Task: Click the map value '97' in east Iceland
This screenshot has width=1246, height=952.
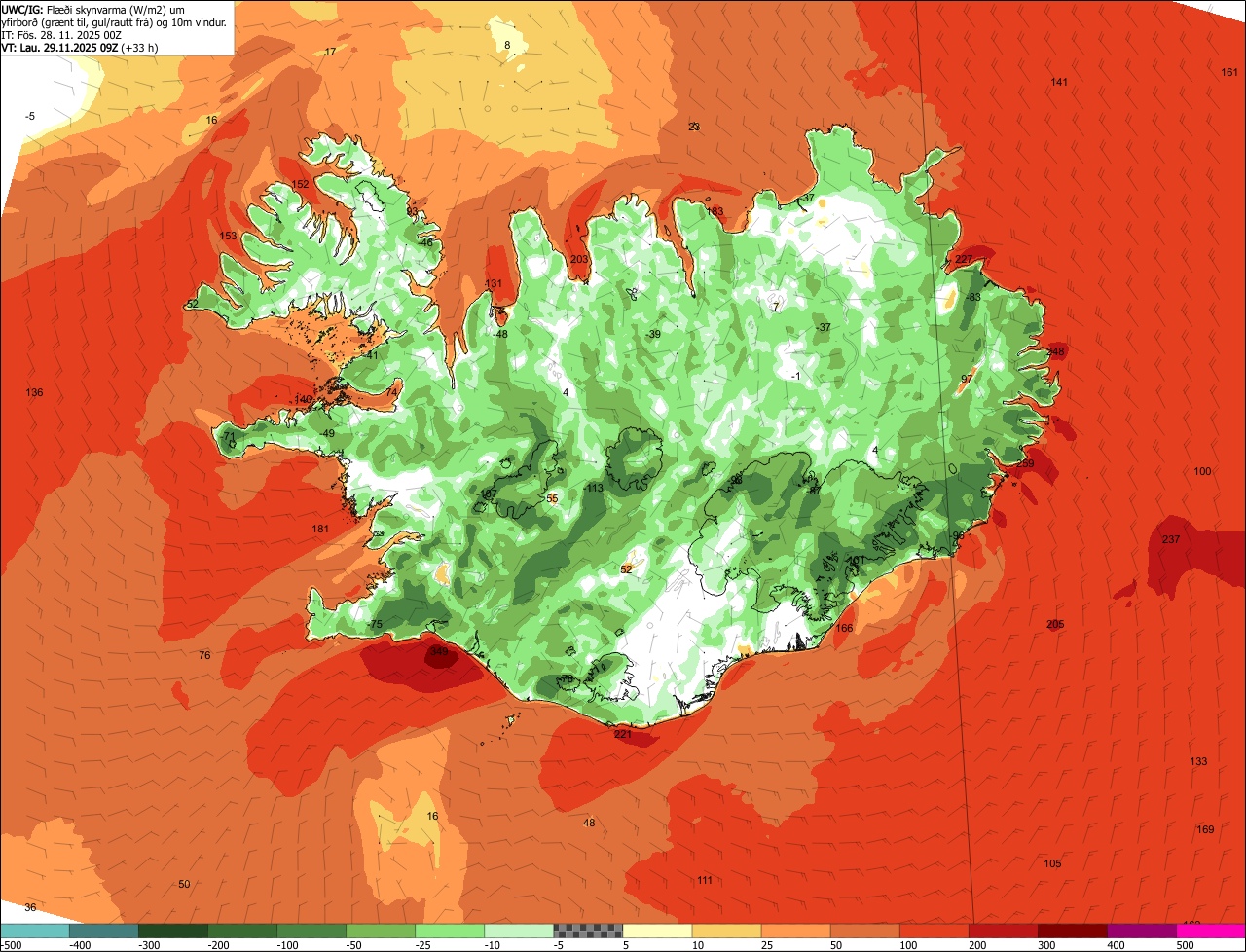Action: 967,380
